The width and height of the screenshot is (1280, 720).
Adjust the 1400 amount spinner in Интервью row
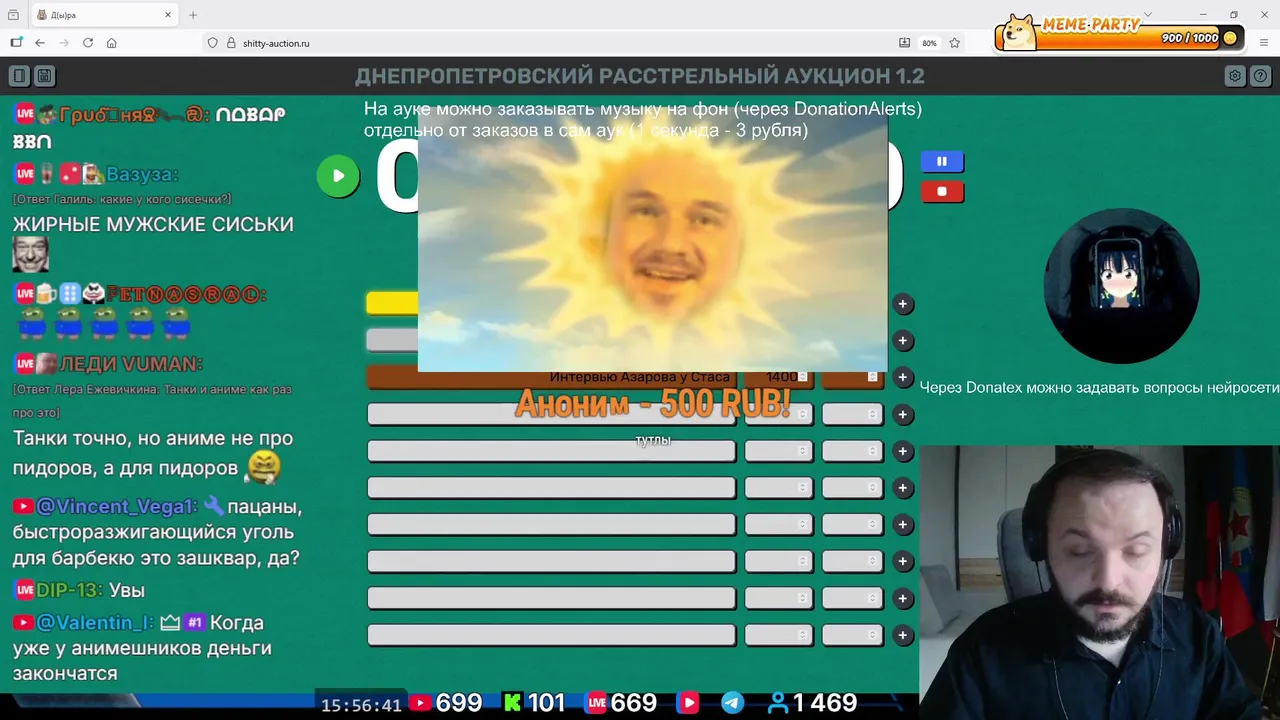point(802,377)
